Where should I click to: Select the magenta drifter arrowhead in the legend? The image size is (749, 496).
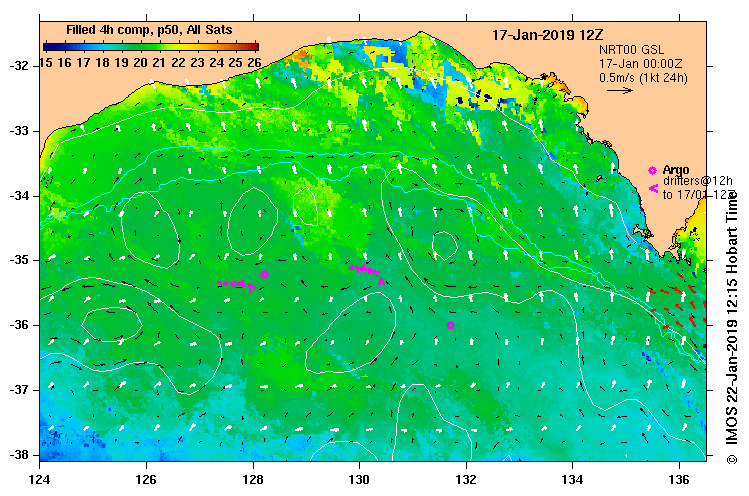click(x=653, y=188)
